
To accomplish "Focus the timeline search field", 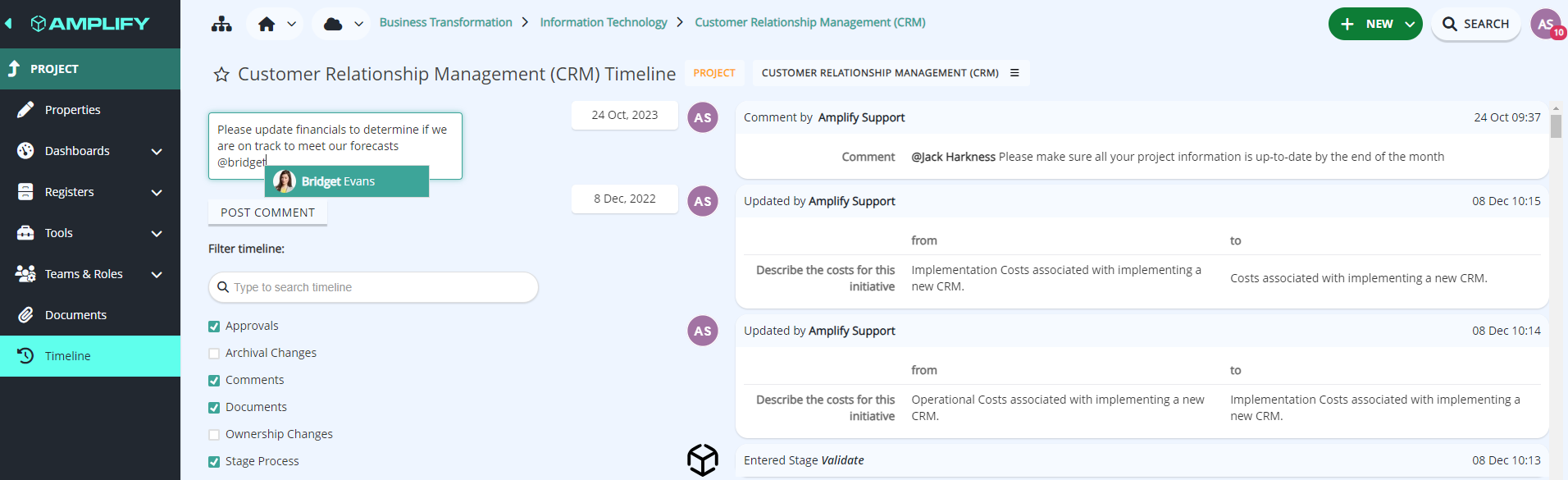I will [373, 287].
